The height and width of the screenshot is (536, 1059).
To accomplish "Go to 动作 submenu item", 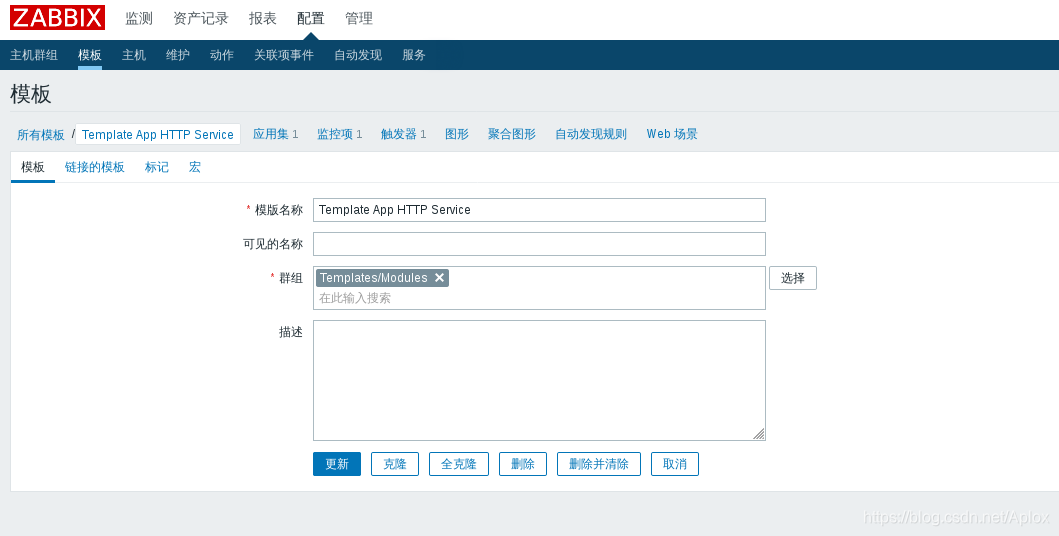I will coord(222,55).
